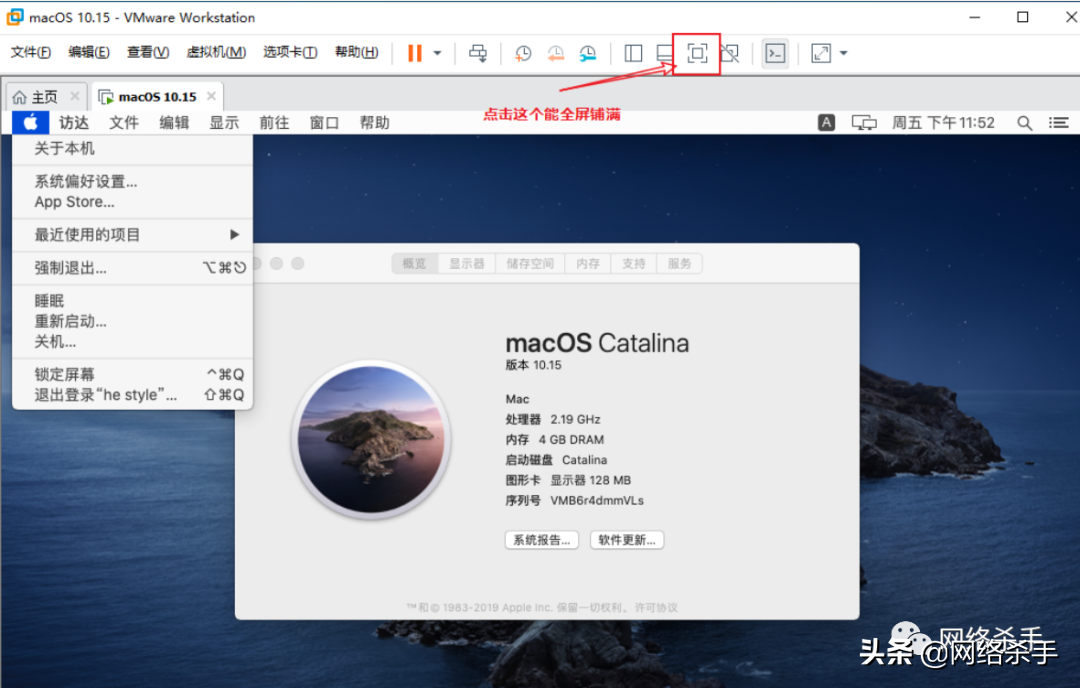Maximize the VMware Workstation window
Screen dimensions: 1080x688
point(1023,17)
